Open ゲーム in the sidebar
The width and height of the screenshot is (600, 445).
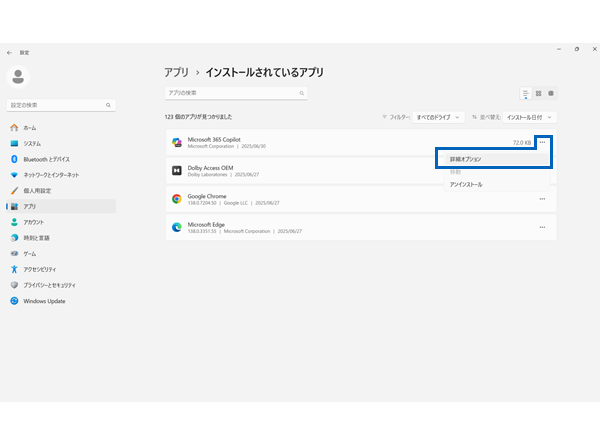coord(61,254)
